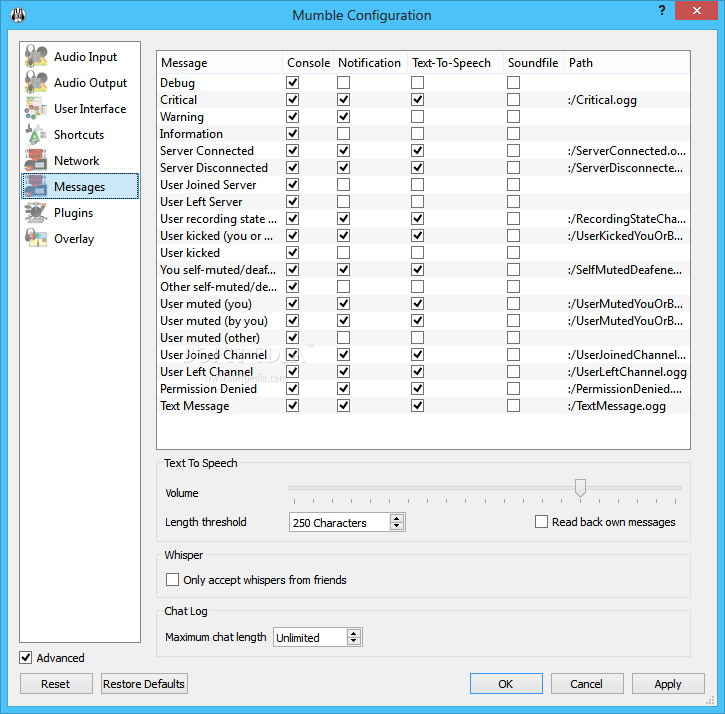The image size is (725, 714).
Task: Disable Console for Debug messages
Action: 293,83
